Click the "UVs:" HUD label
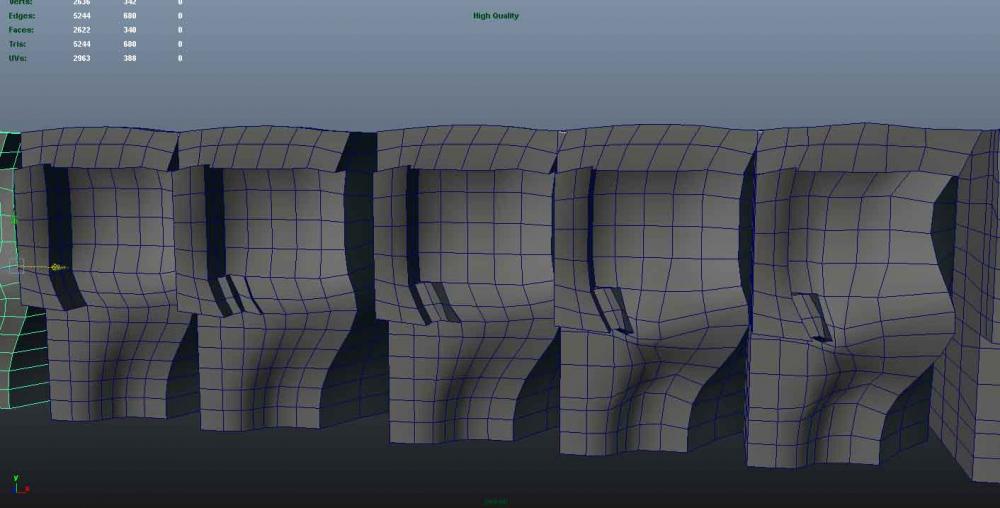The image size is (1000, 508). pyautogui.click(x=18, y=58)
